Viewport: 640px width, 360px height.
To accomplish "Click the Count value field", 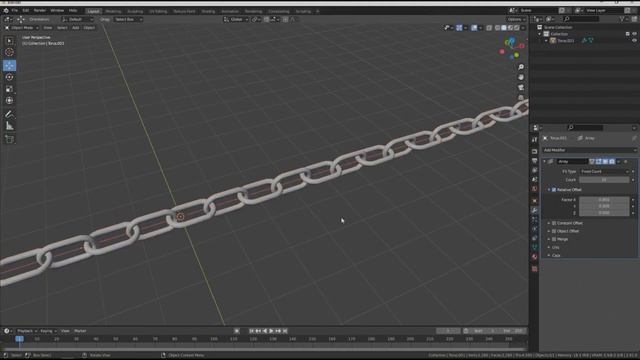I will (604, 180).
